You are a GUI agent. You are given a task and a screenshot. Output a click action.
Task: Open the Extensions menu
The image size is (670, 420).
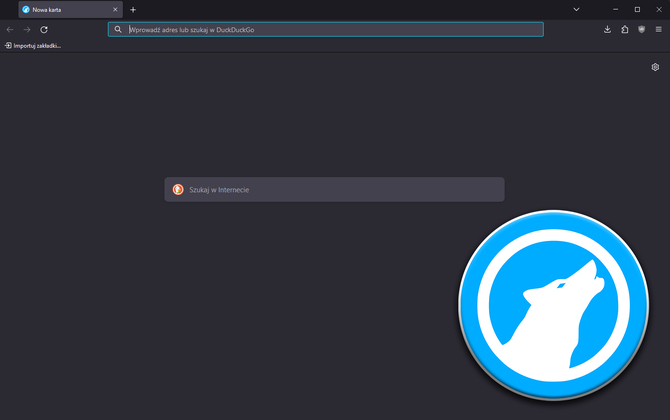[624, 29]
